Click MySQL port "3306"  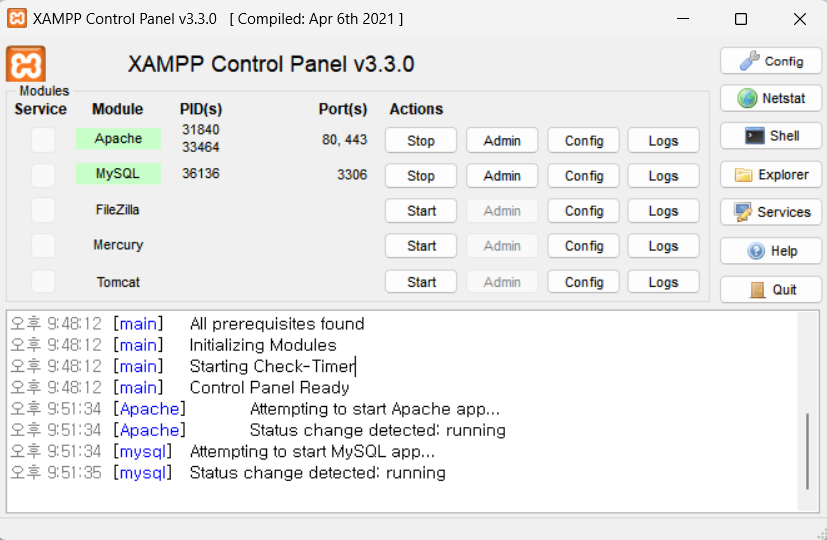[x=352, y=175]
